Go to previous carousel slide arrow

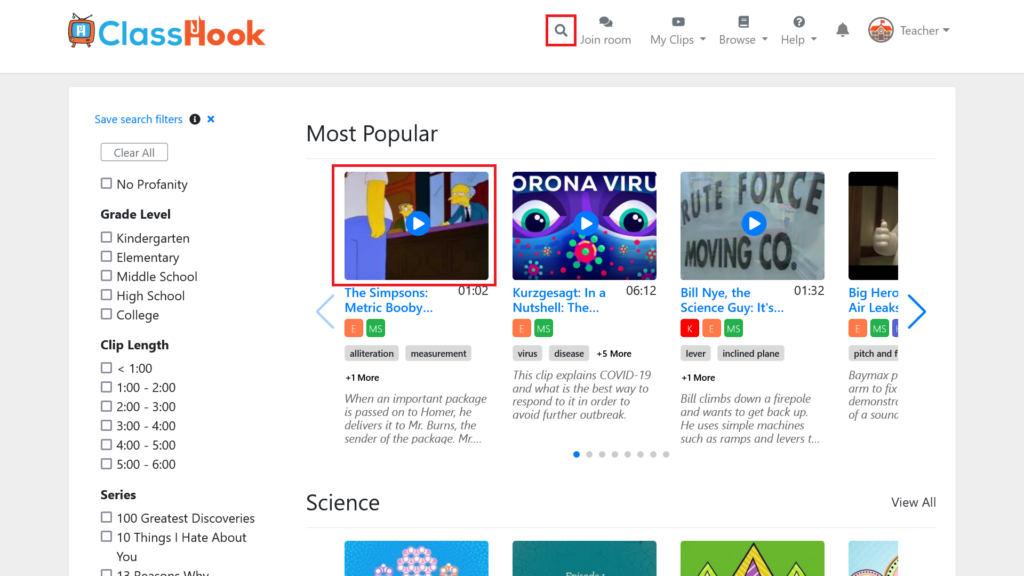[325, 311]
